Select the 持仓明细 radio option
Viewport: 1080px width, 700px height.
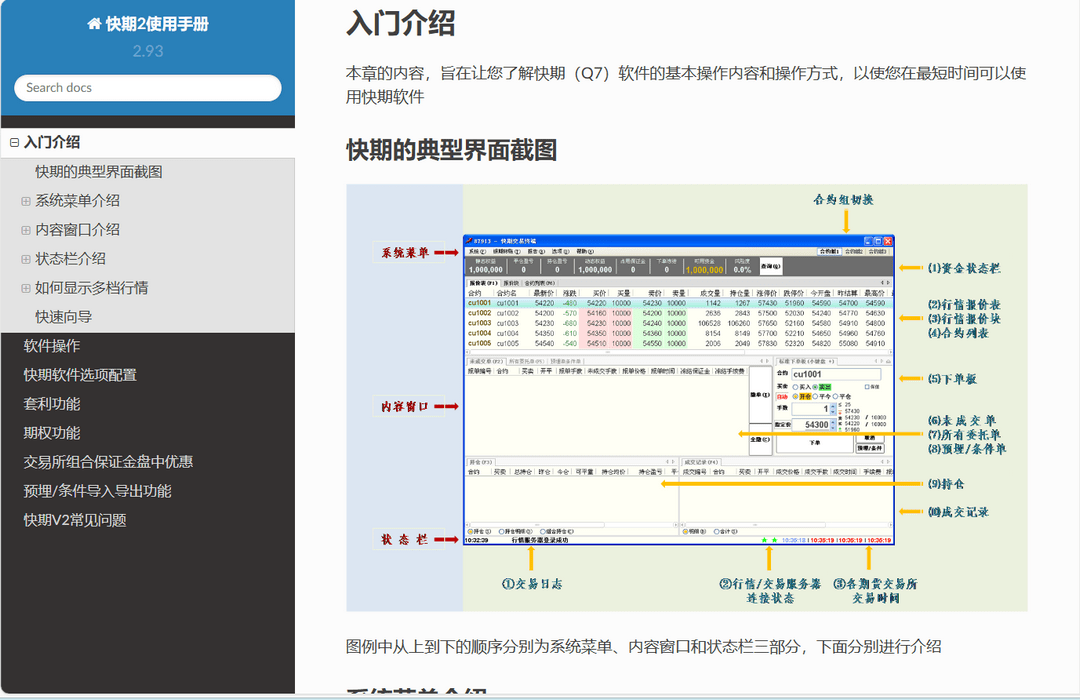[x=501, y=530]
